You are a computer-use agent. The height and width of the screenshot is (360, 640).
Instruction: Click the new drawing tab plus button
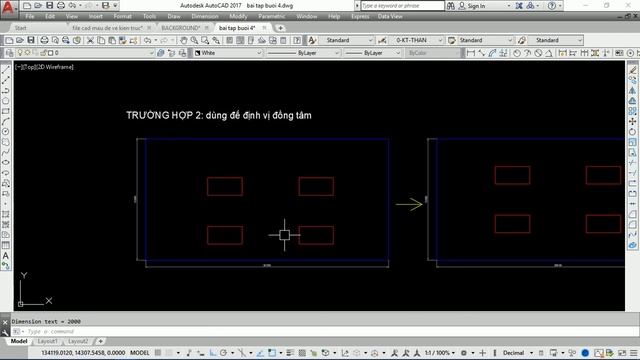280,28
